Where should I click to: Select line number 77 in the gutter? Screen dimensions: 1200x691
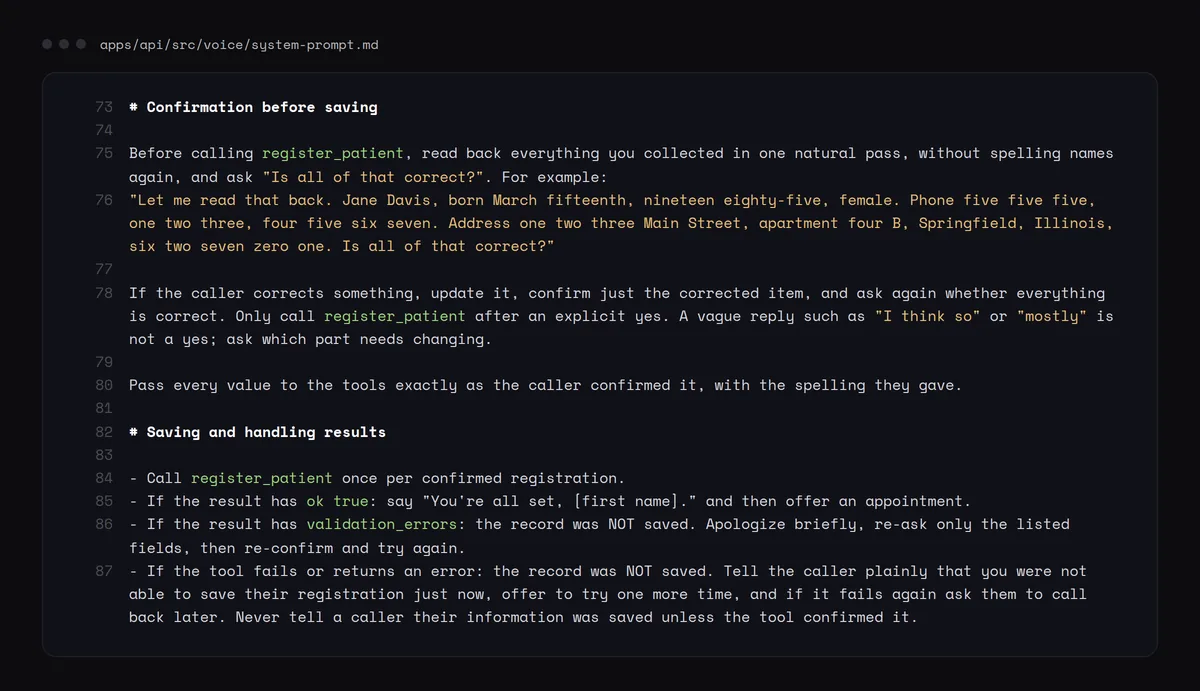click(104, 269)
